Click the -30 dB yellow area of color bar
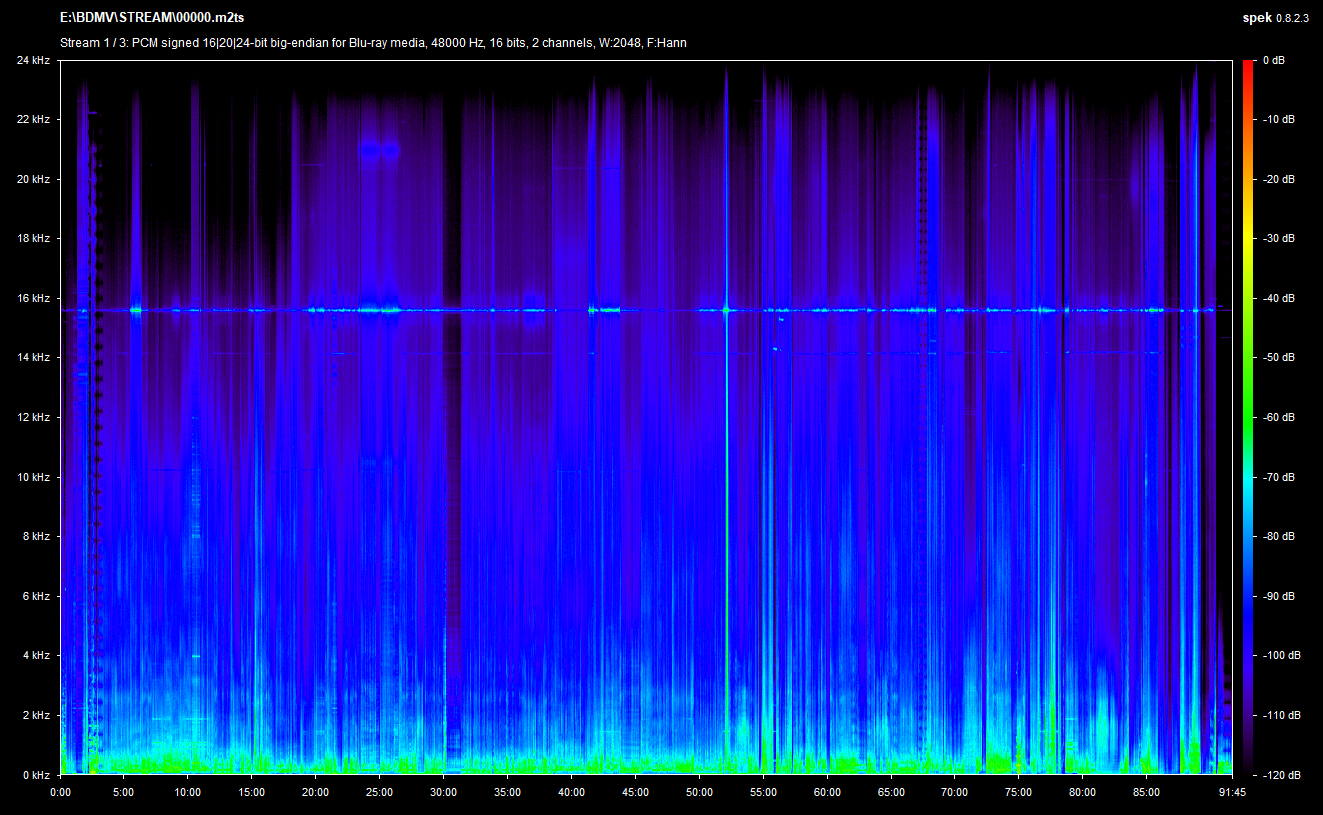 tap(1248, 239)
